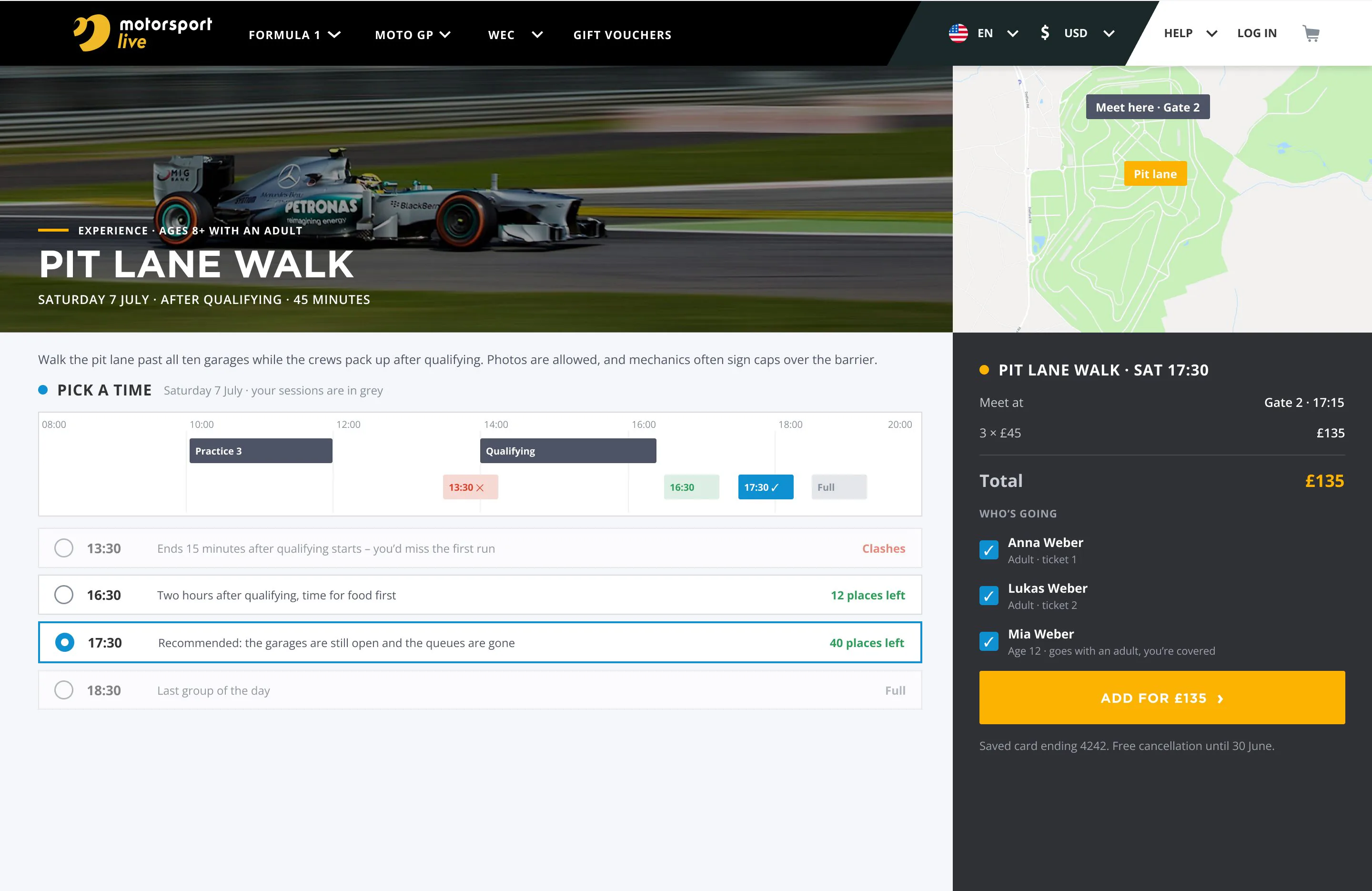The height and width of the screenshot is (891, 1372).
Task: Uncheck Anna Weber checkbox
Action: 989,549
